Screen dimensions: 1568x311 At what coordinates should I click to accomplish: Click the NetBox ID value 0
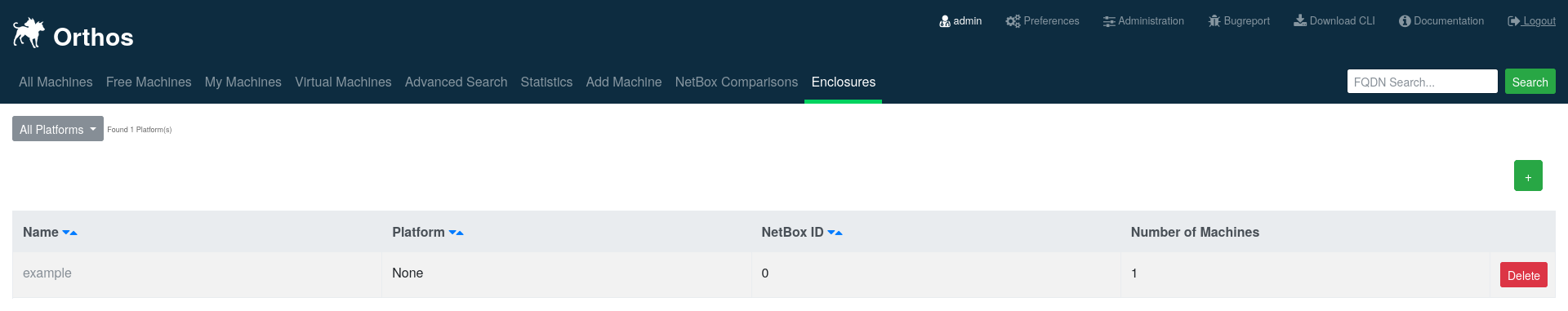(x=765, y=273)
